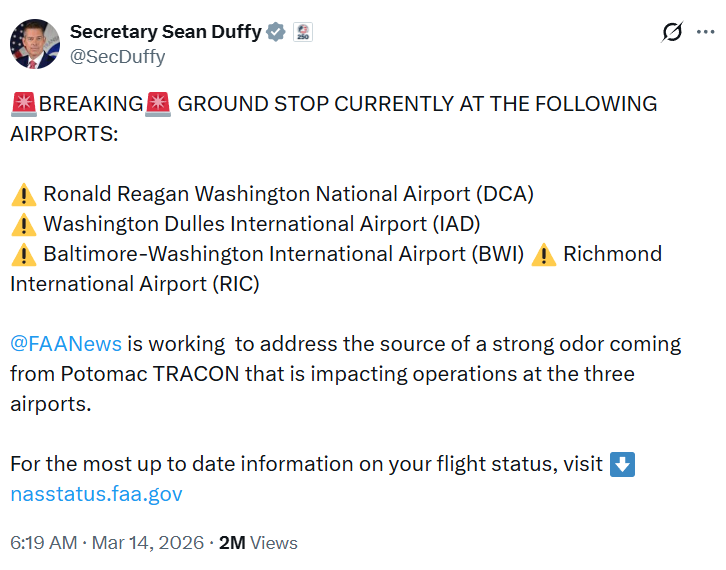Click the warning emoji before Richmond
The height and width of the screenshot is (570, 726).
tap(544, 254)
